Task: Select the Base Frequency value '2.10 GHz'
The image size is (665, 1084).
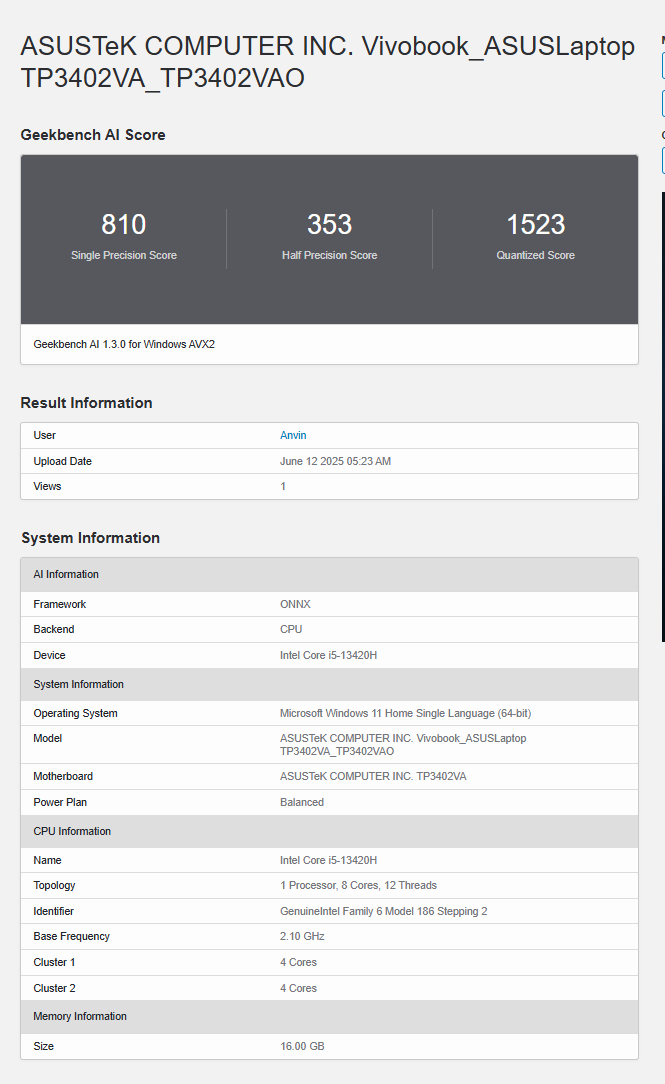Action: tap(302, 936)
